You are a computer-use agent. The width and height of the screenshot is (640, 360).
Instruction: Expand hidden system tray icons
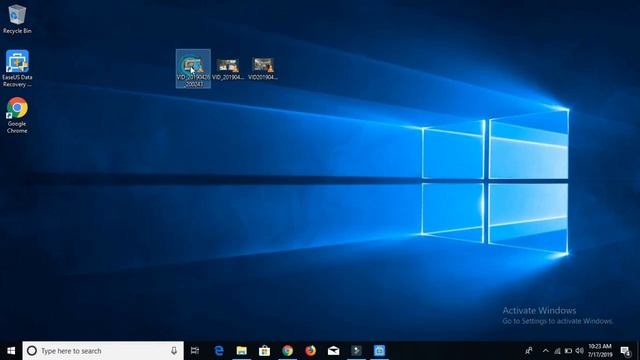click(x=546, y=351)
